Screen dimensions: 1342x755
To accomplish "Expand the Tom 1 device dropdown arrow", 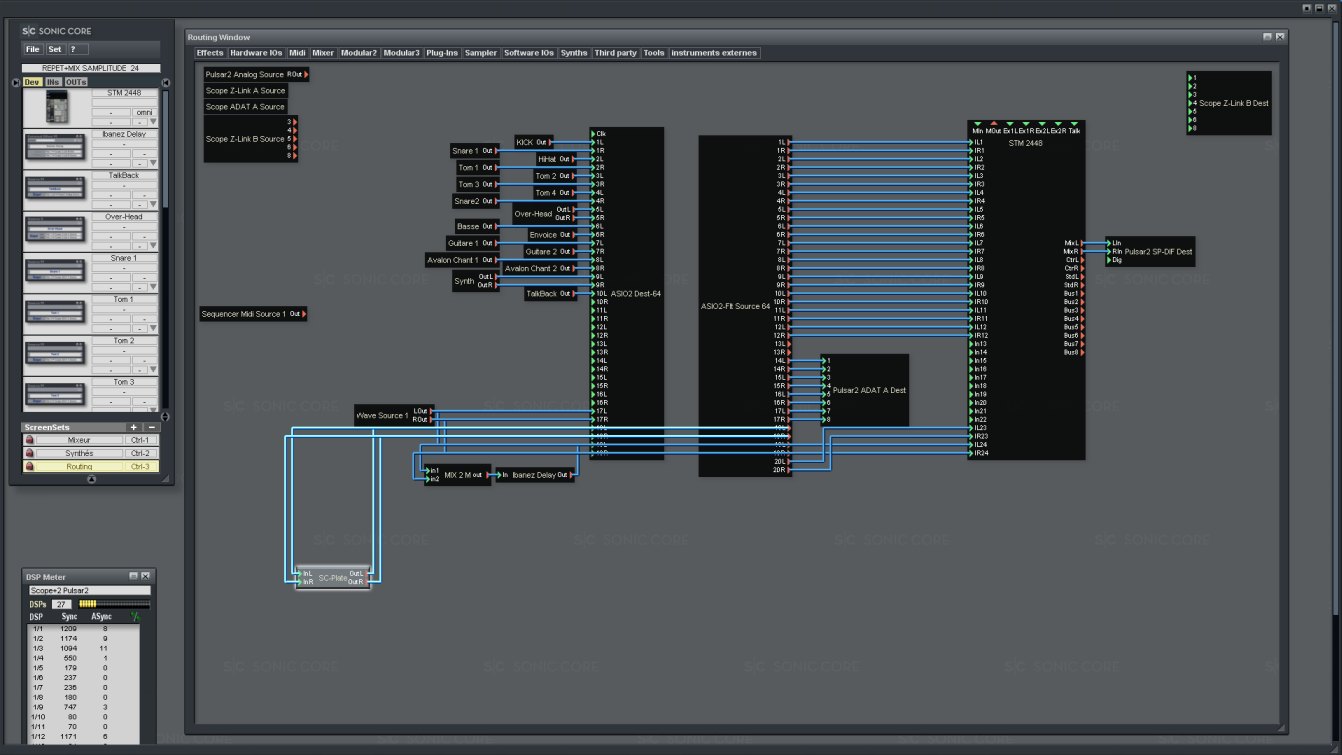I will pyautogui.click(x=153, y=328).
